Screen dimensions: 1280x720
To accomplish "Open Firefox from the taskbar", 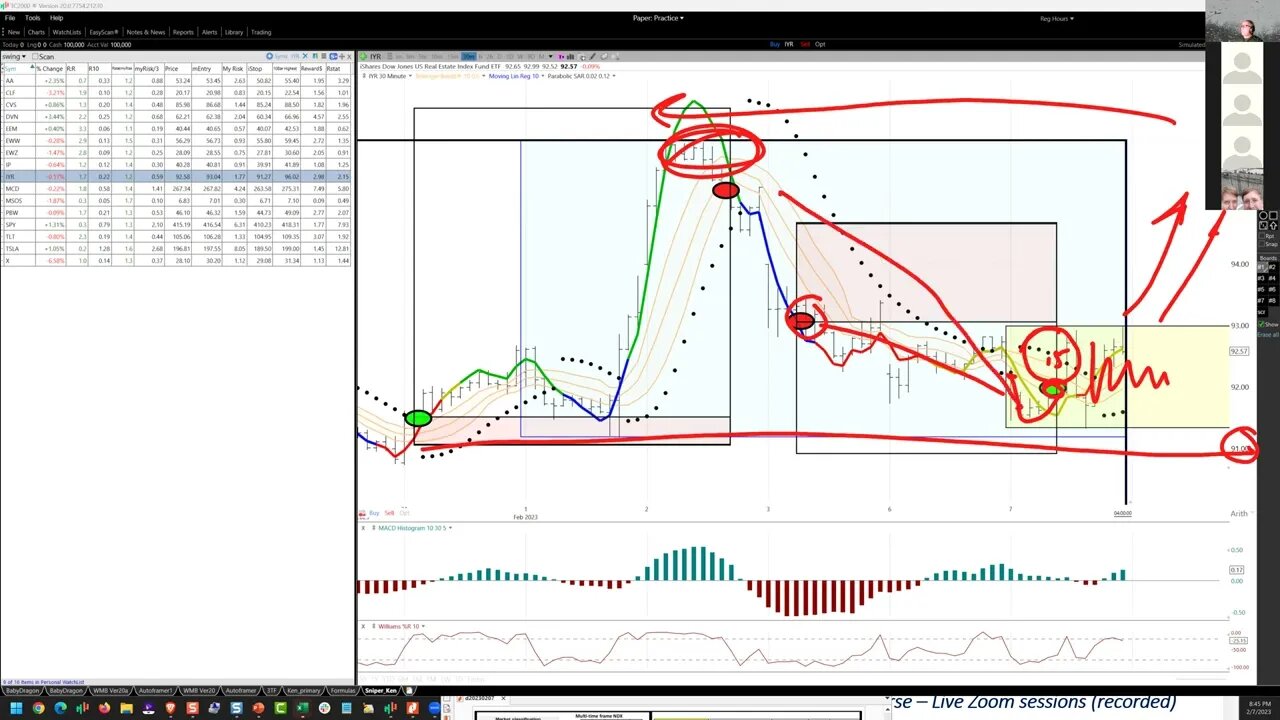I will (x=104, y=708).
